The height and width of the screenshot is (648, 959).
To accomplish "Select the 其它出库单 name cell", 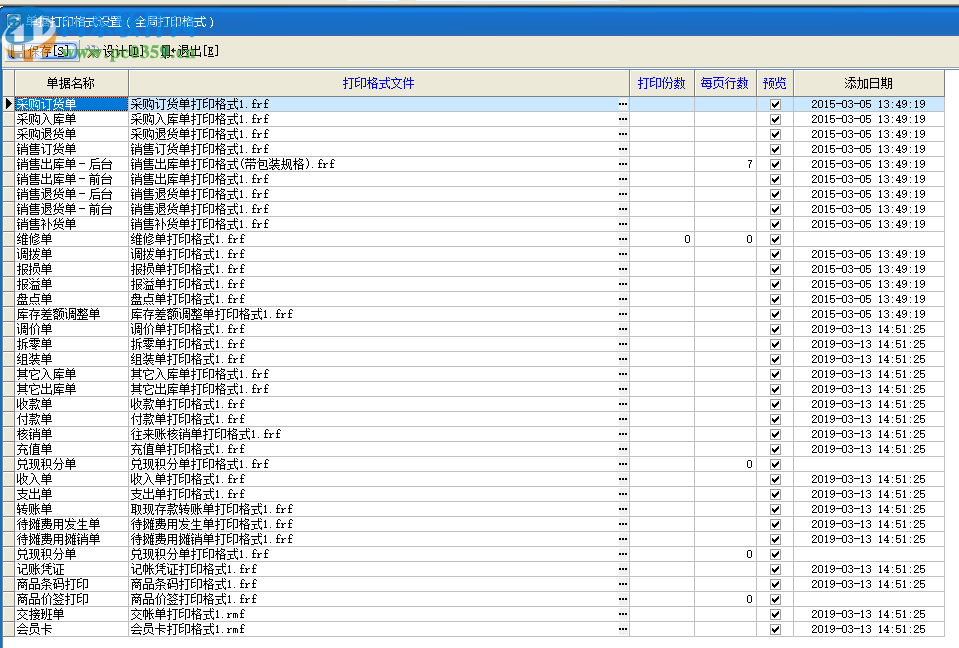I will pyautogui.click(x=72, y=389).
